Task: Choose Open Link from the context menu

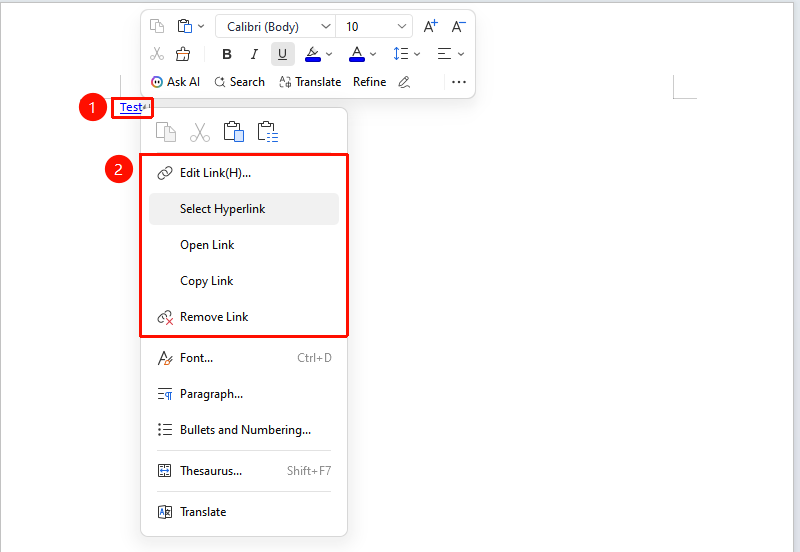Action: [x=244, y=245]
